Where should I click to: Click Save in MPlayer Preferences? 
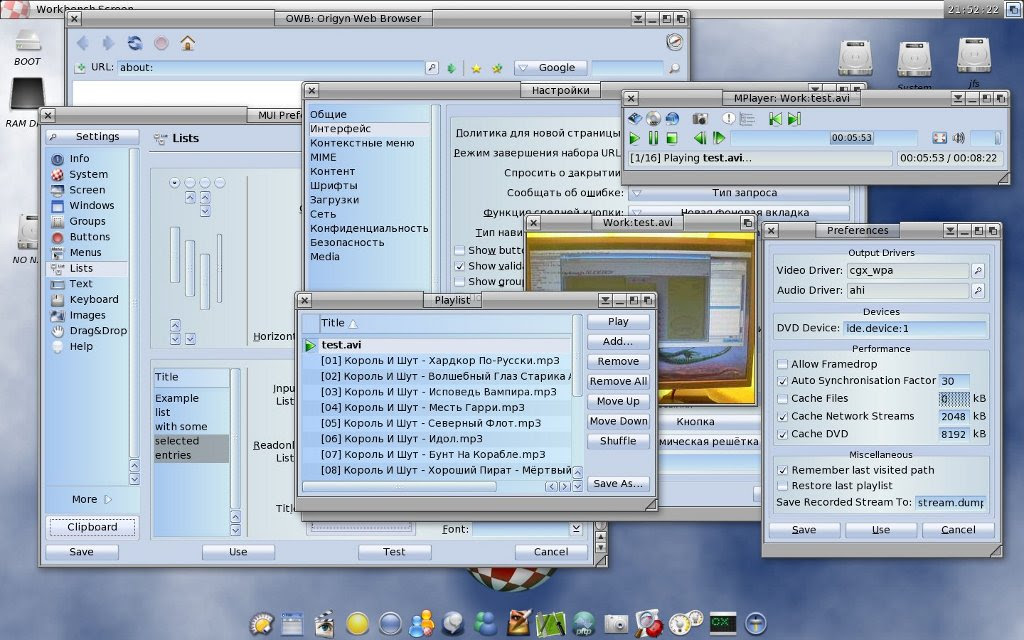pos(804,530)
